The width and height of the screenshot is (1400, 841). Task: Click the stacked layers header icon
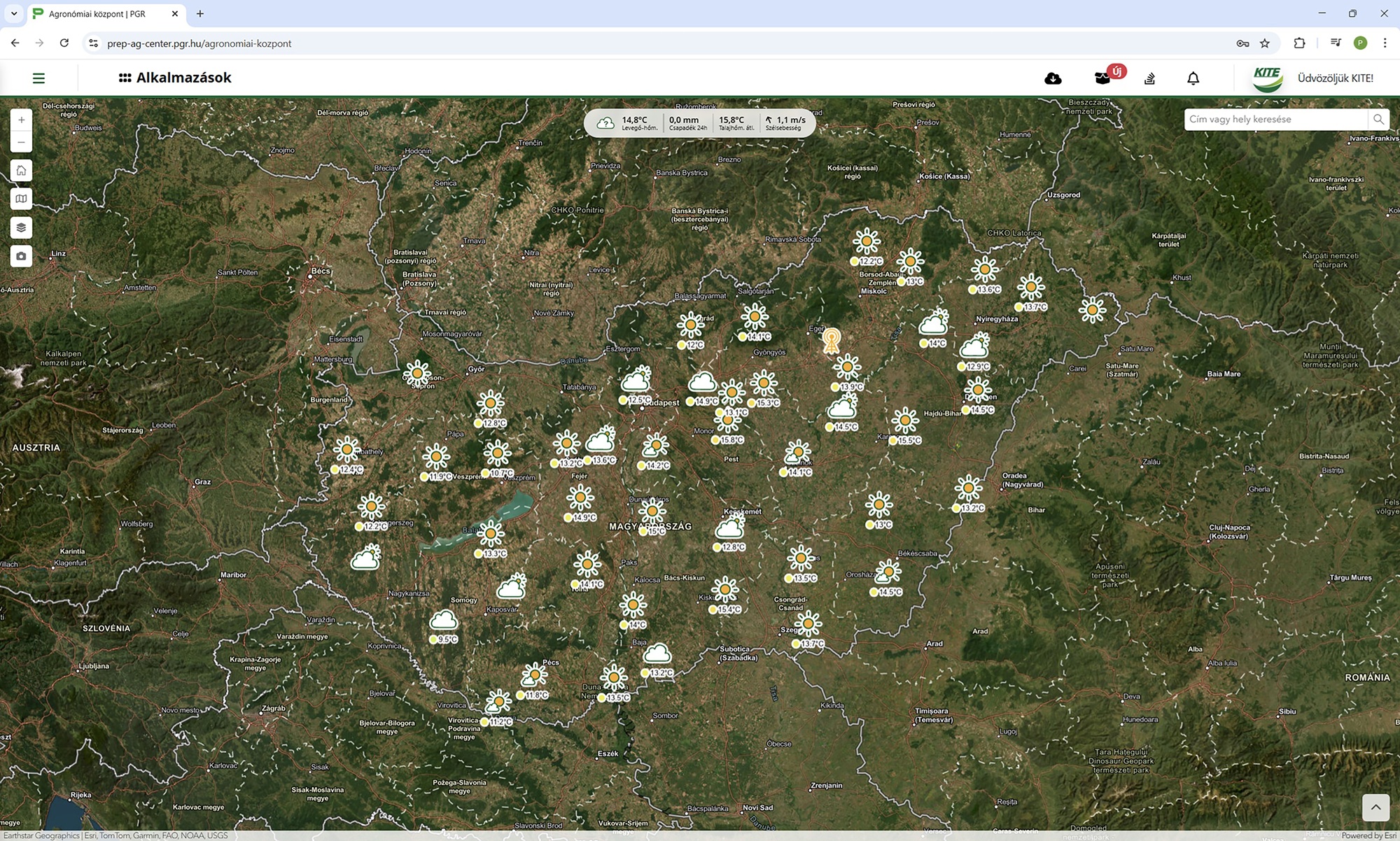tap(1149, 78)
